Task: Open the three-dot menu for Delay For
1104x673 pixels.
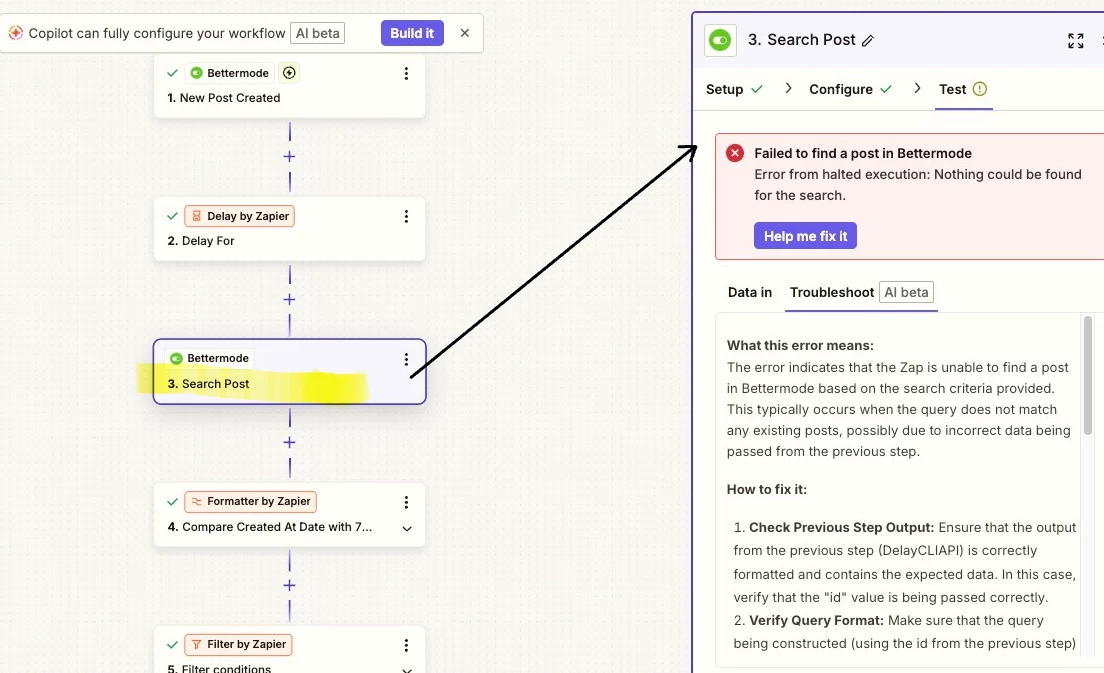Action: coord(406,216)
